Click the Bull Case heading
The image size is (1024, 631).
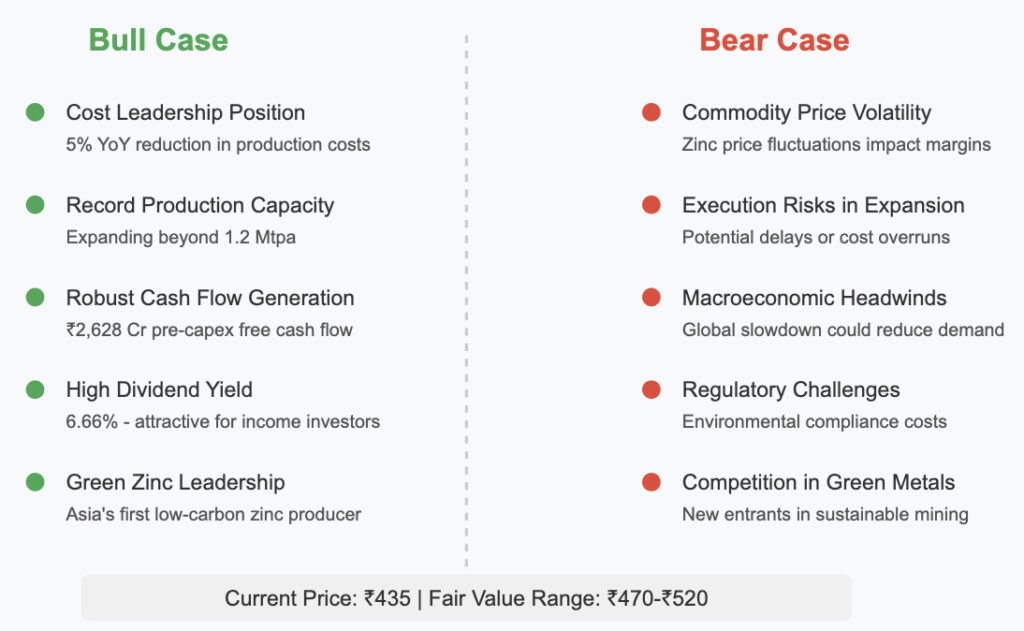[159, 40]
